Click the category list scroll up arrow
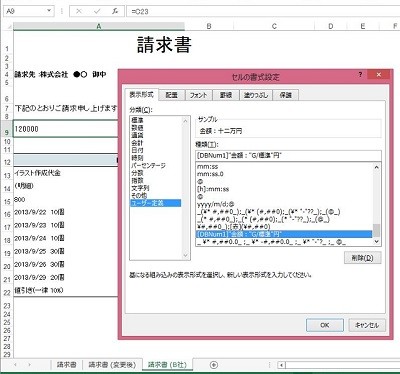400x374 pixels. pyautogui.click(x=186, y=121)
